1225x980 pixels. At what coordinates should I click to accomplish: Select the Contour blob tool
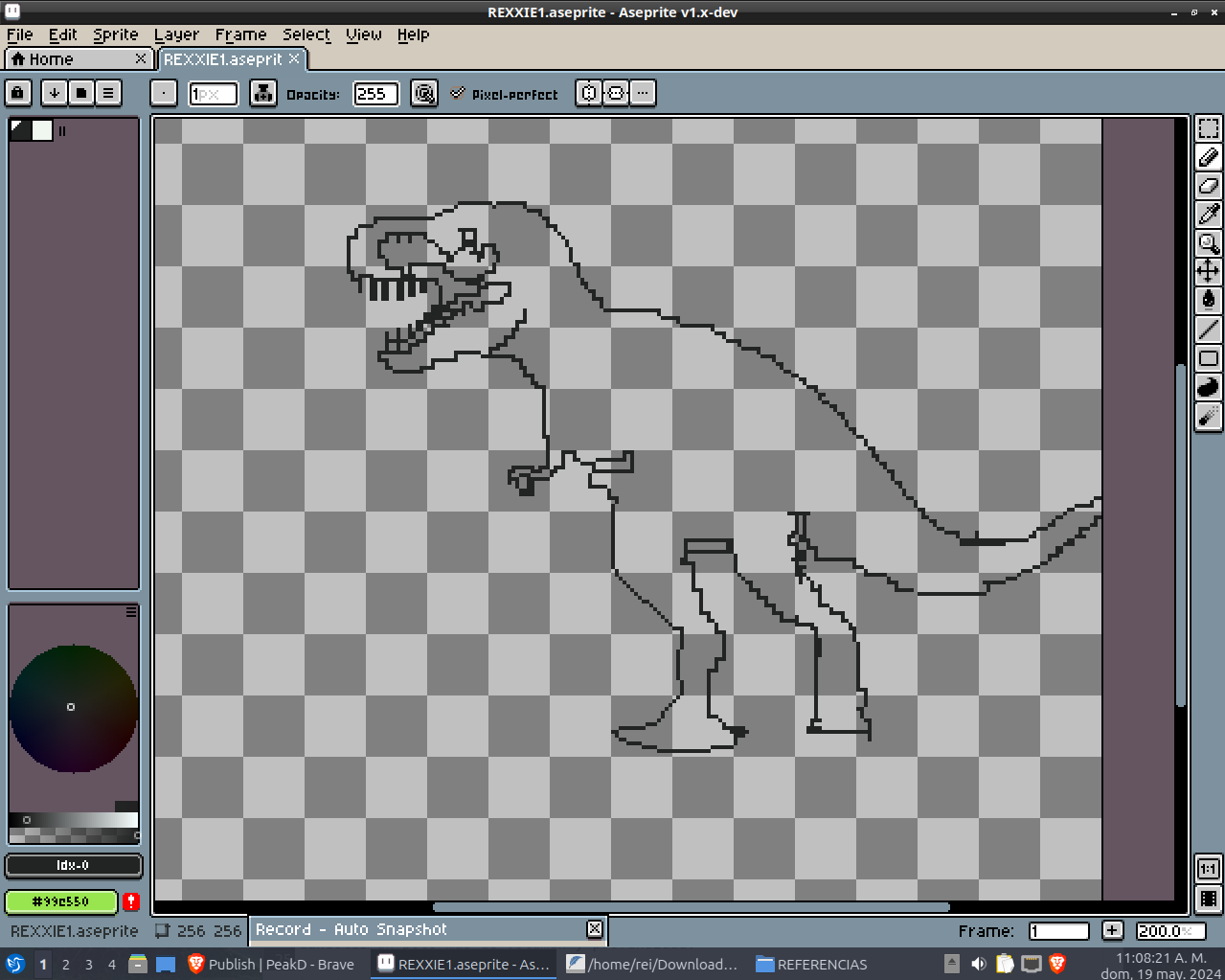pos(1209,387)
